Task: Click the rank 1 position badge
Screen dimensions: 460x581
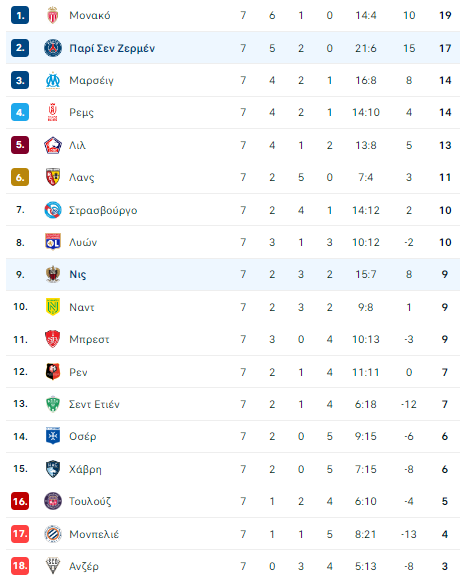Action: (20, 16)
